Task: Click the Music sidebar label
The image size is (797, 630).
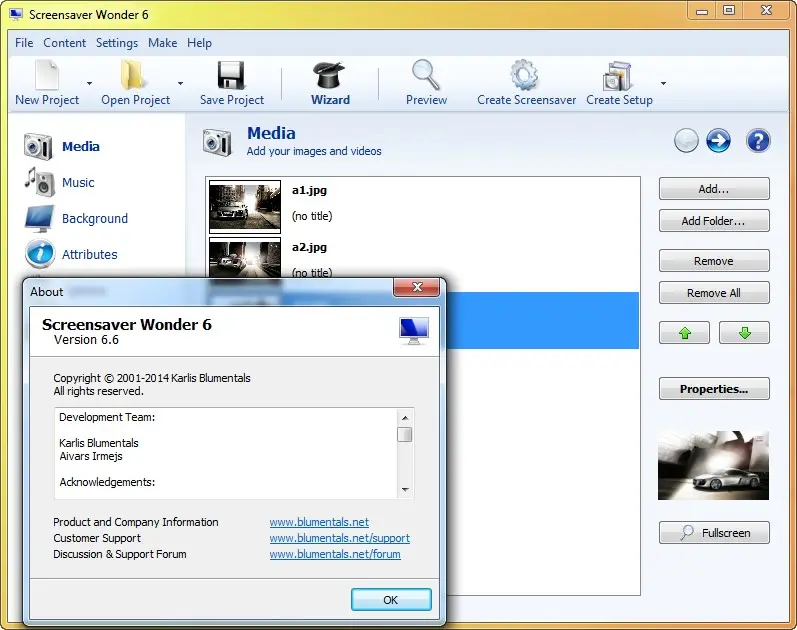Action: [x=78, y=183]
